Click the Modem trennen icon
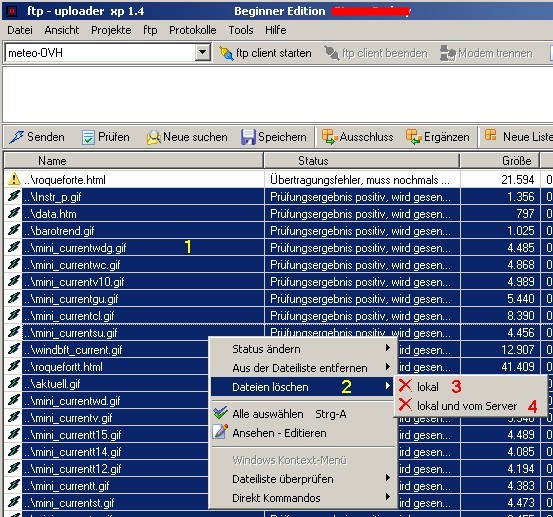553x517 pixels. click(x=448, y=53)
